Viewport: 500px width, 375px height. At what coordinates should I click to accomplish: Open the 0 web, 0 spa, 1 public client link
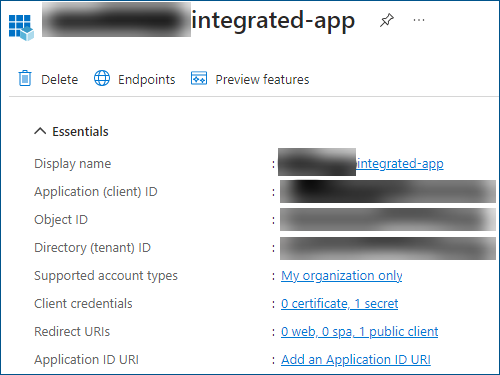(x=359, y=332)
